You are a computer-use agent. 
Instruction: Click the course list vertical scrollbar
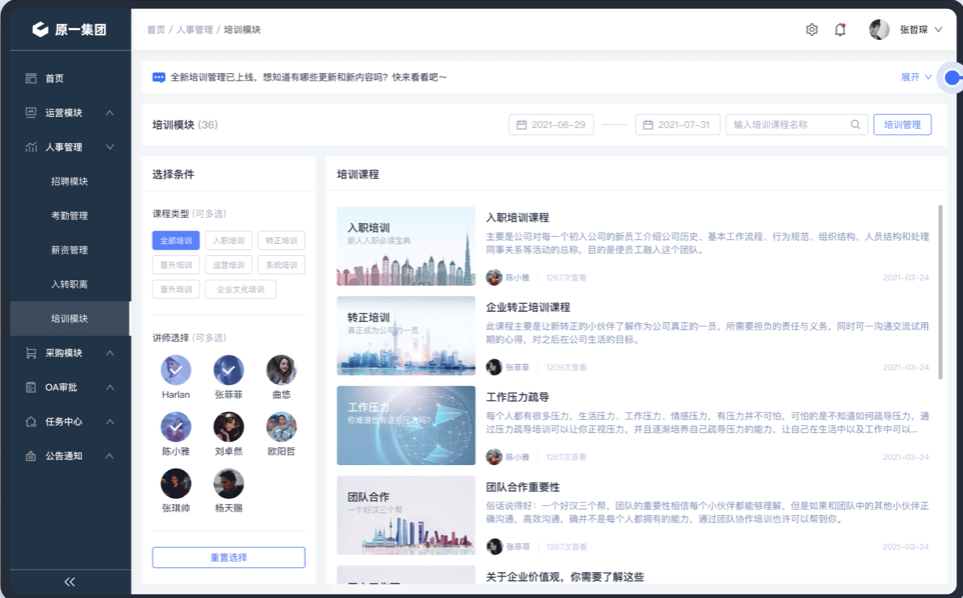(x=940, y=292)
